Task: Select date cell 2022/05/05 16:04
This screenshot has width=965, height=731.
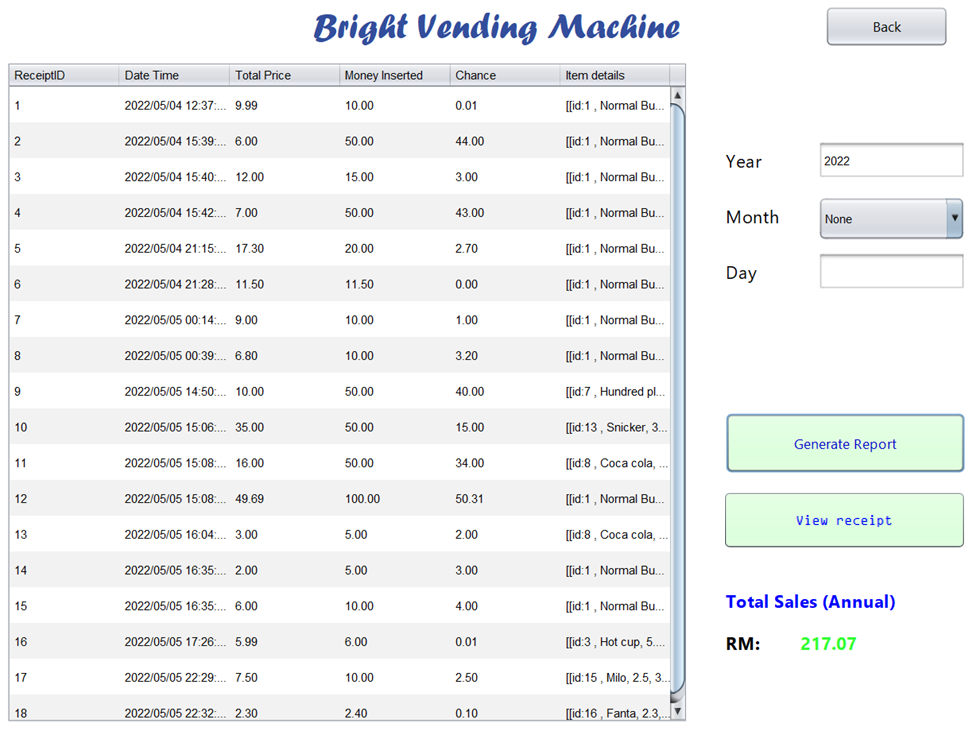Action: 174,534
